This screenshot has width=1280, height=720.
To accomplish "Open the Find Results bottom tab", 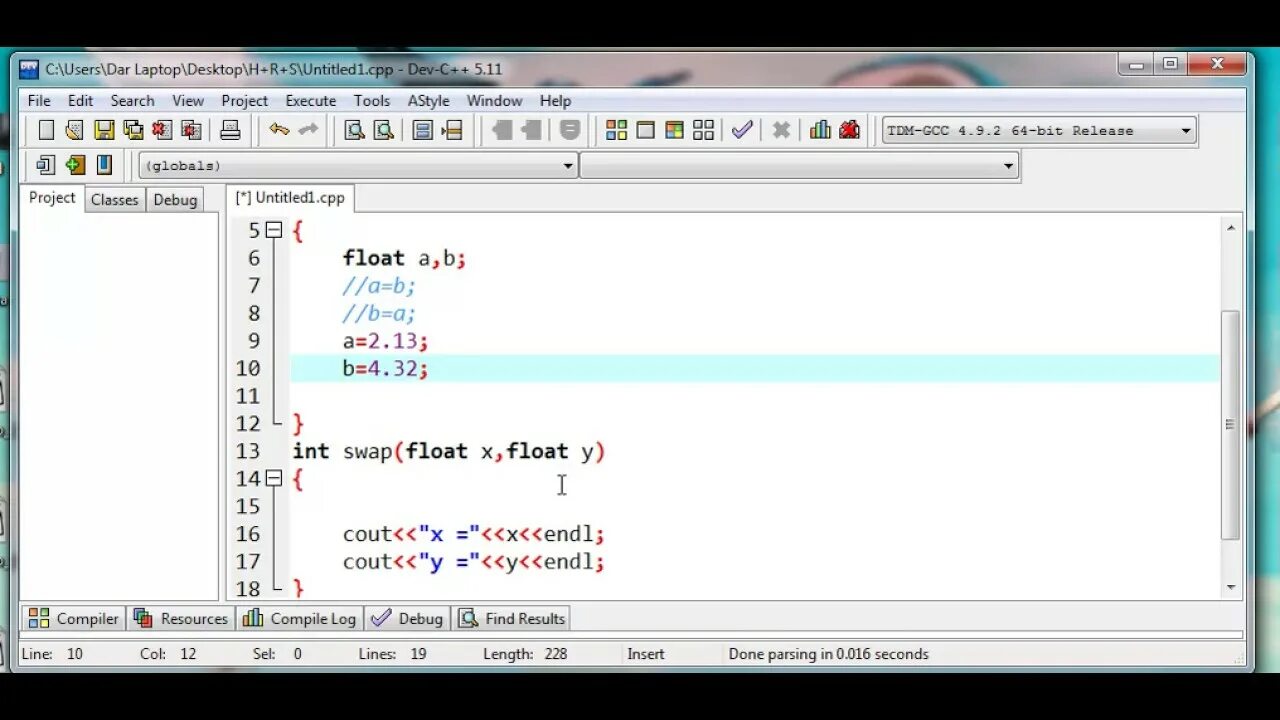I will pos(512,619).
